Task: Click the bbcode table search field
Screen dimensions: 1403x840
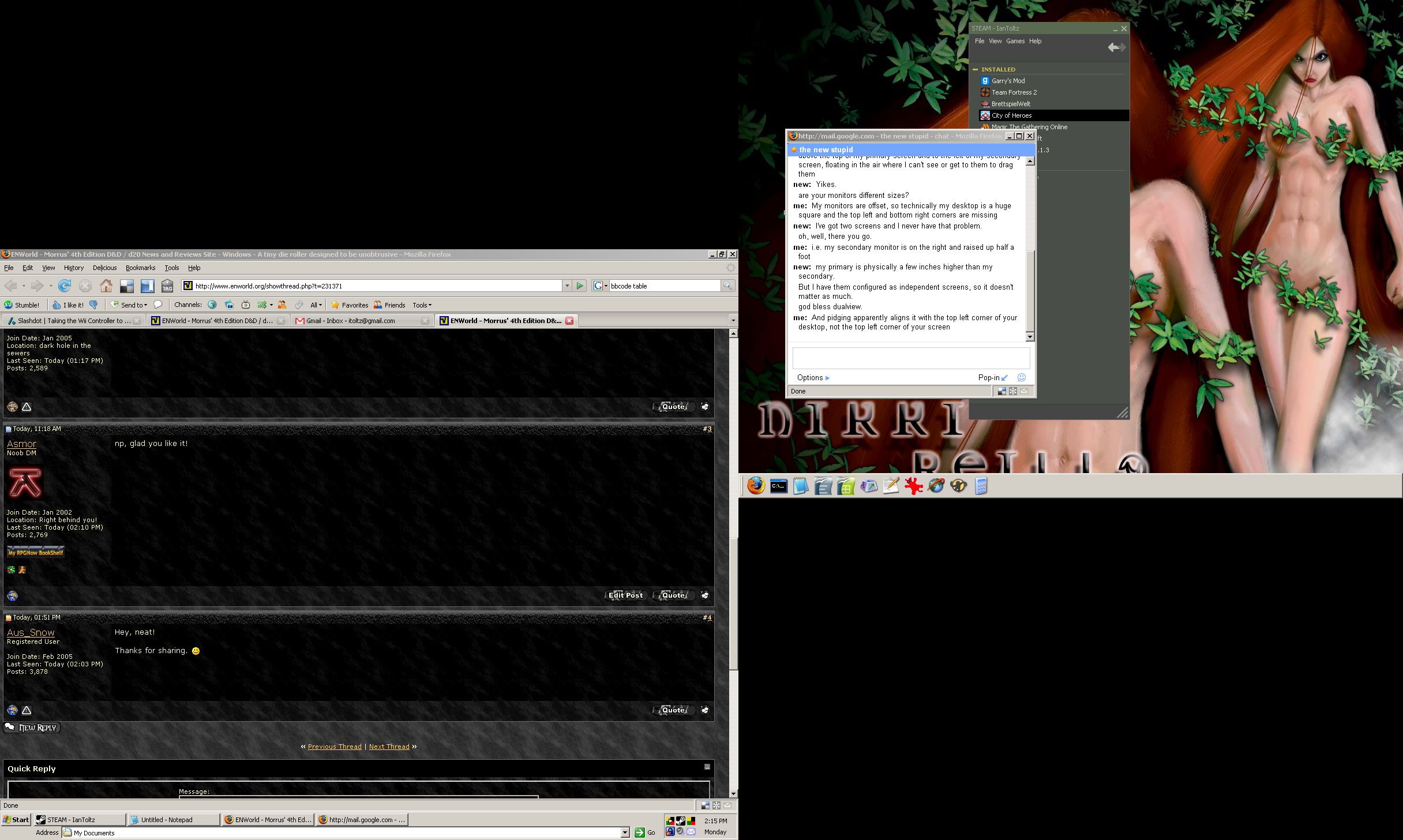Action: [665, 286]
